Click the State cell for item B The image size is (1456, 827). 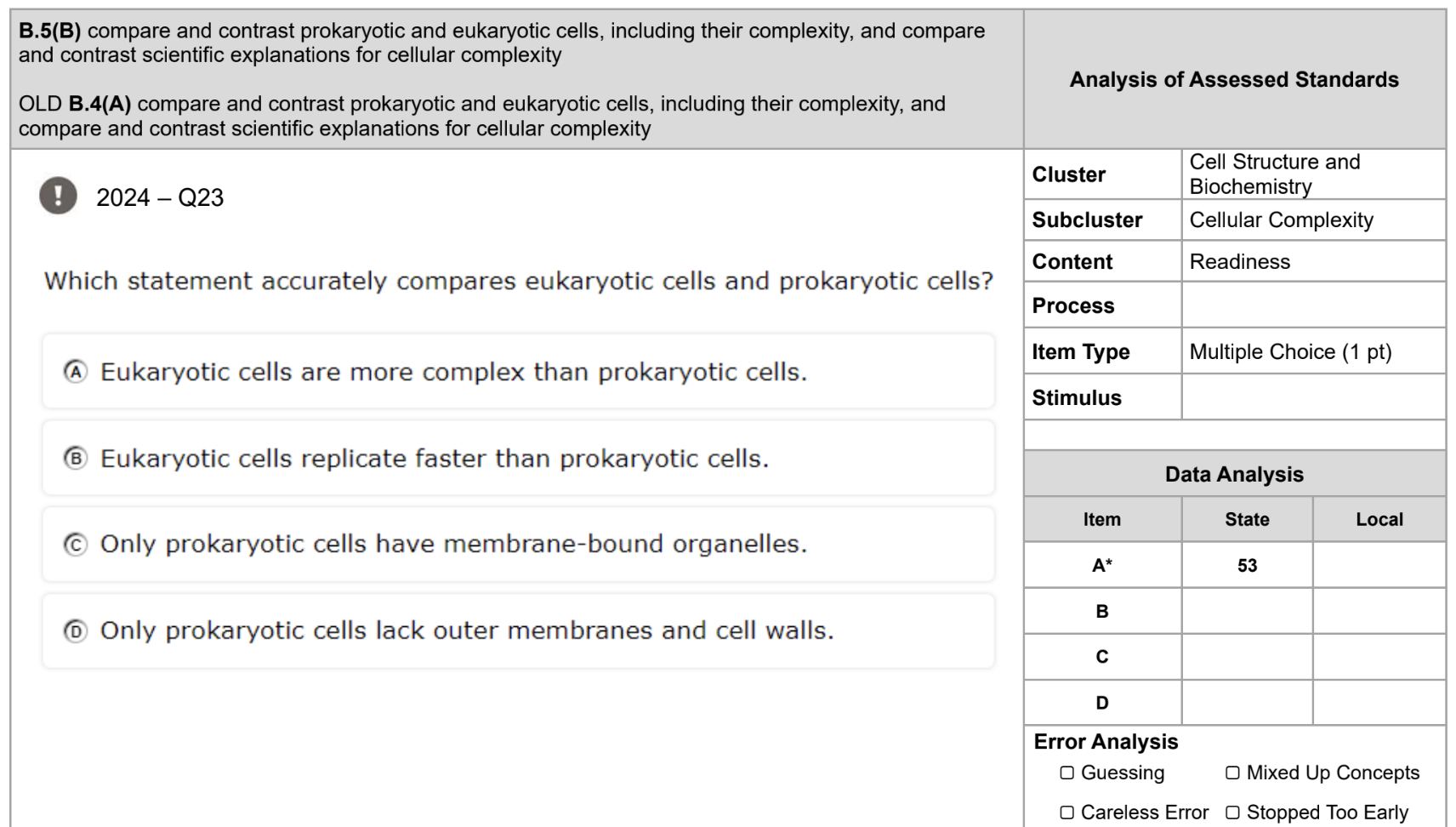click(x=1247, y=611)
